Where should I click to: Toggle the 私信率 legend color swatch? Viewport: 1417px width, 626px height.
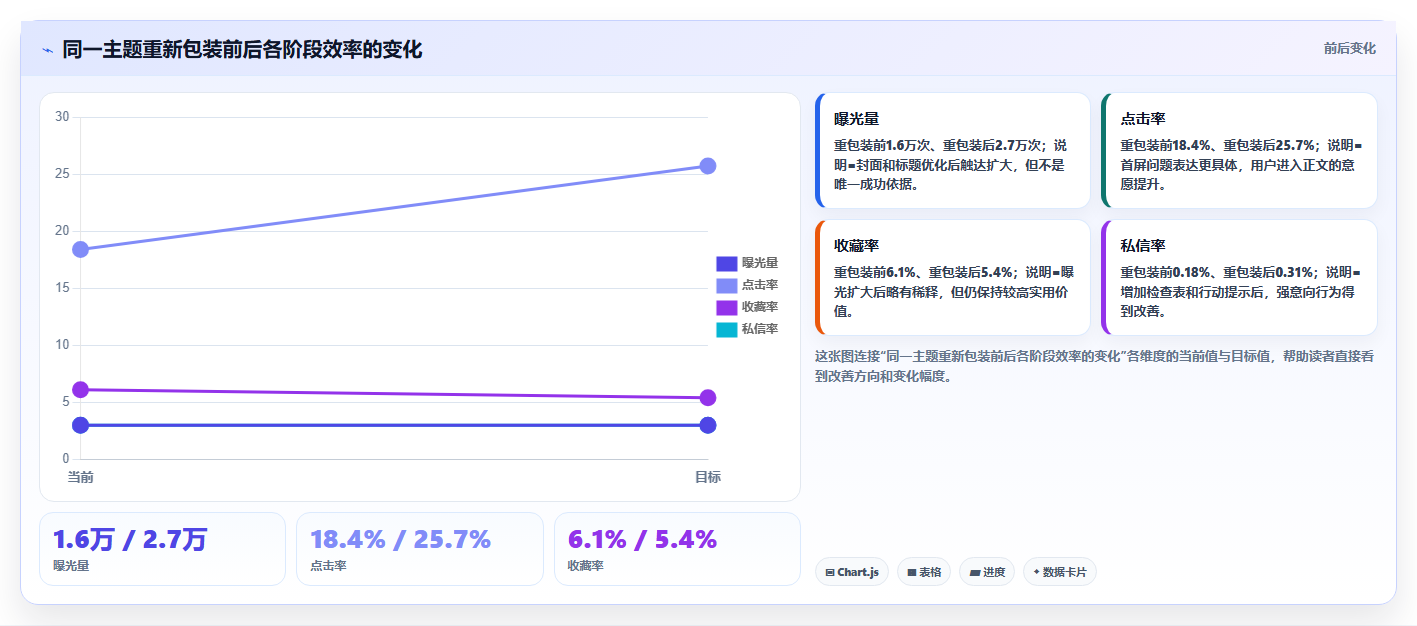[726, 330]
